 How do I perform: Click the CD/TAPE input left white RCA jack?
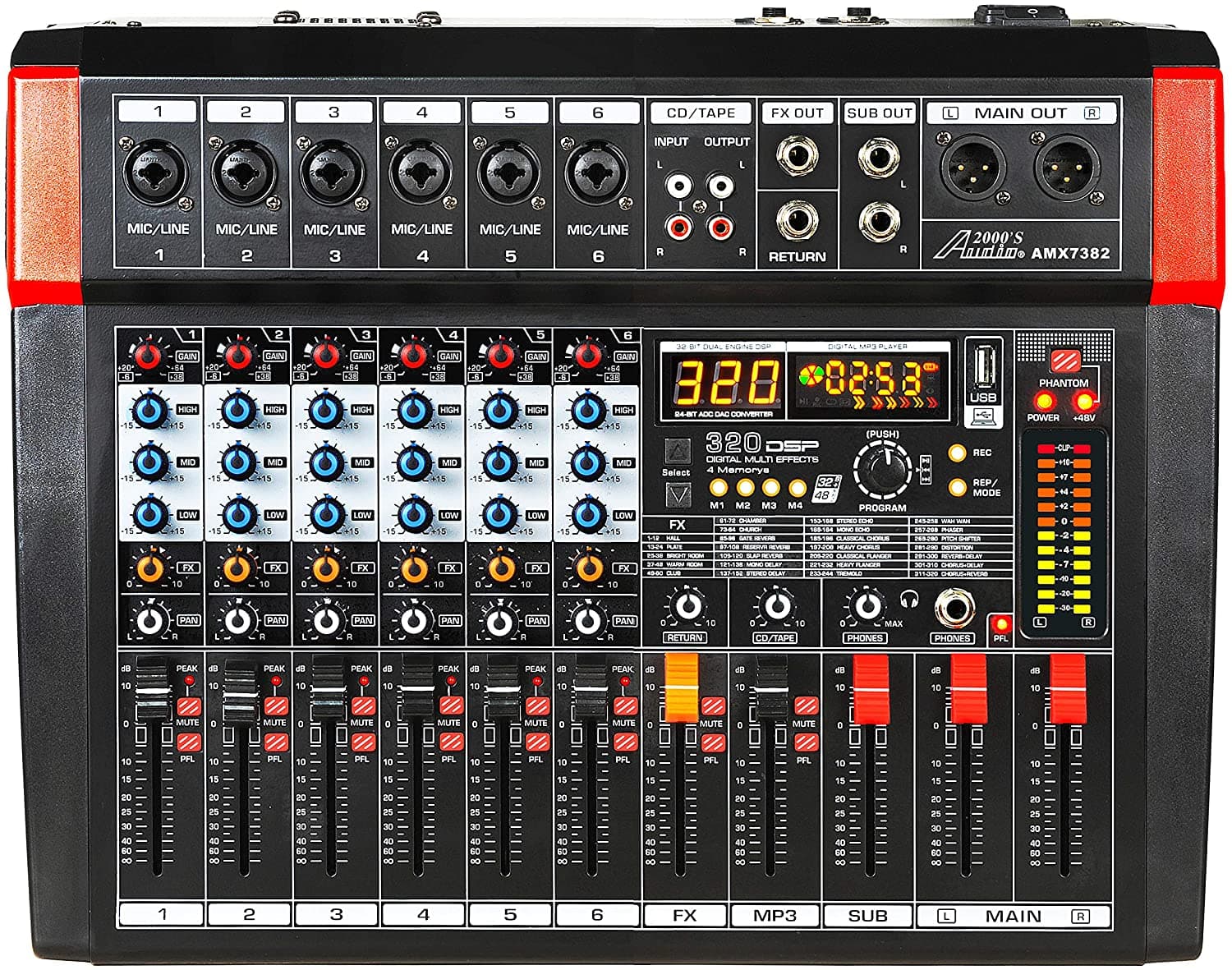tap(678, 186)
